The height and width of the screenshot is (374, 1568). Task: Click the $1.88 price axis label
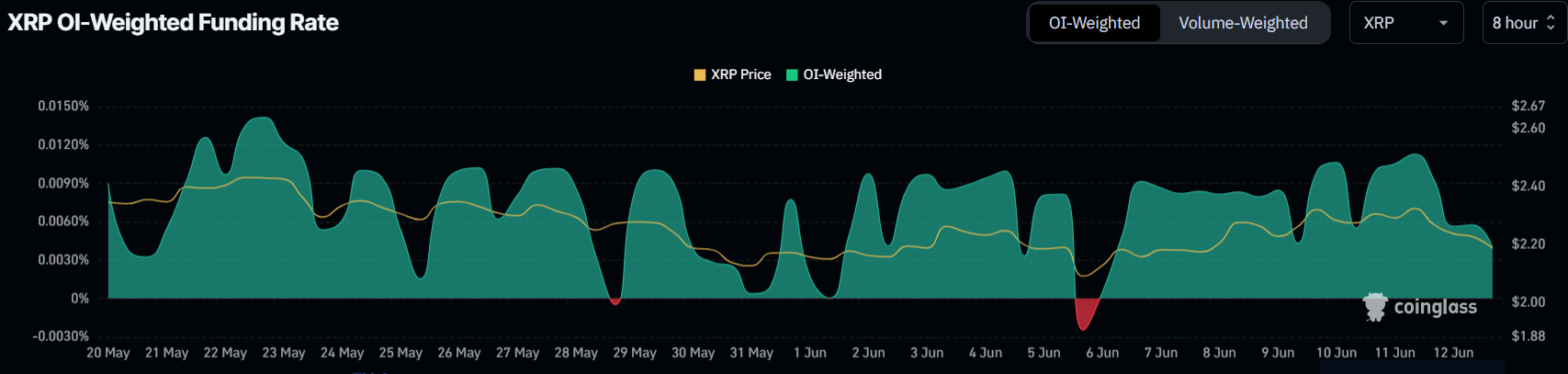pos(1529,335)
